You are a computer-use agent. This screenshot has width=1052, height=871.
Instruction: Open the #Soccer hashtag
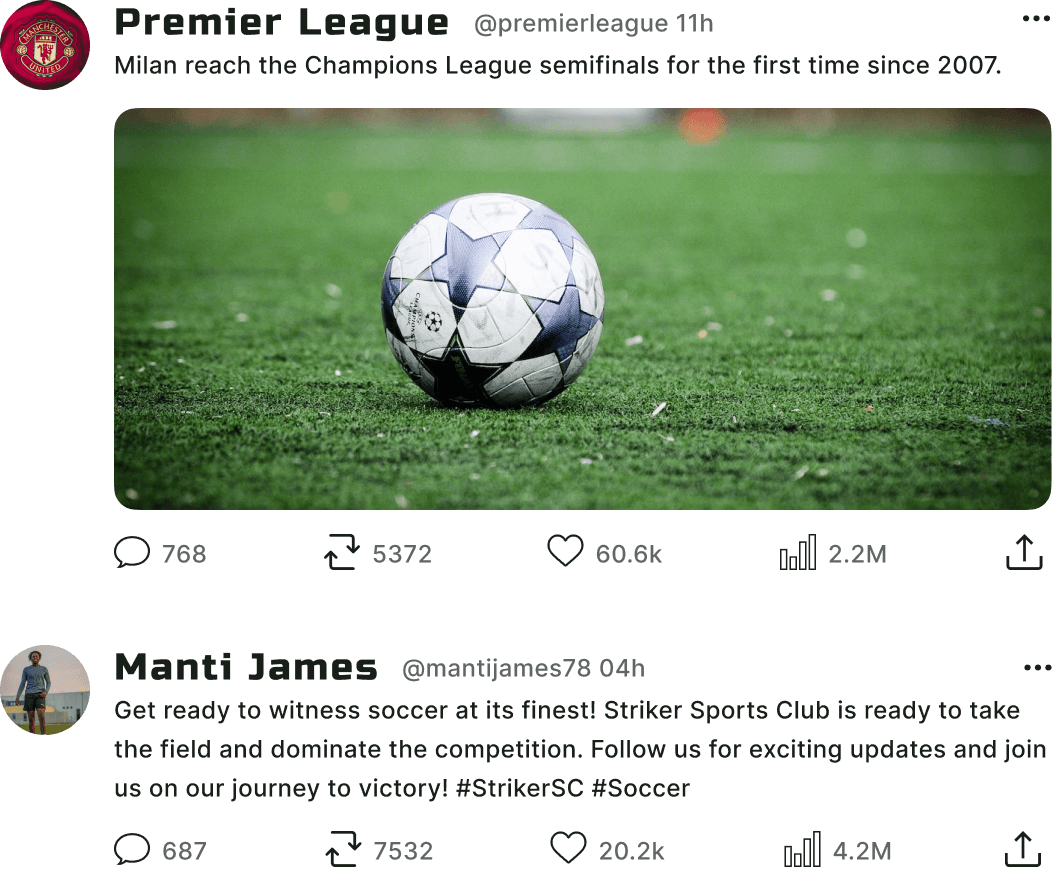pyautogui.click(x=641, y=788)
